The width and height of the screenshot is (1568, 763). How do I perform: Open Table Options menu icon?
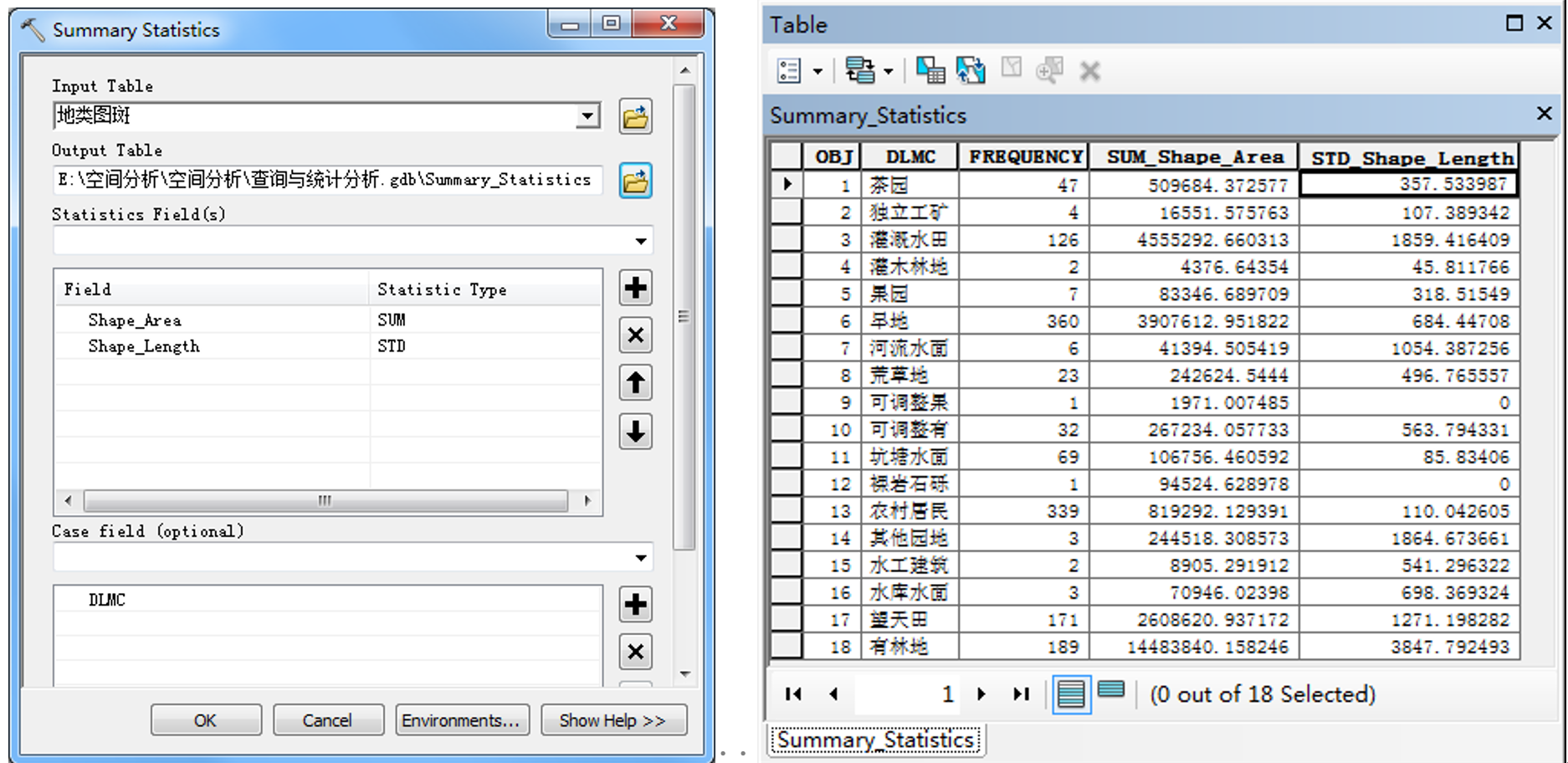coord(789,71)
